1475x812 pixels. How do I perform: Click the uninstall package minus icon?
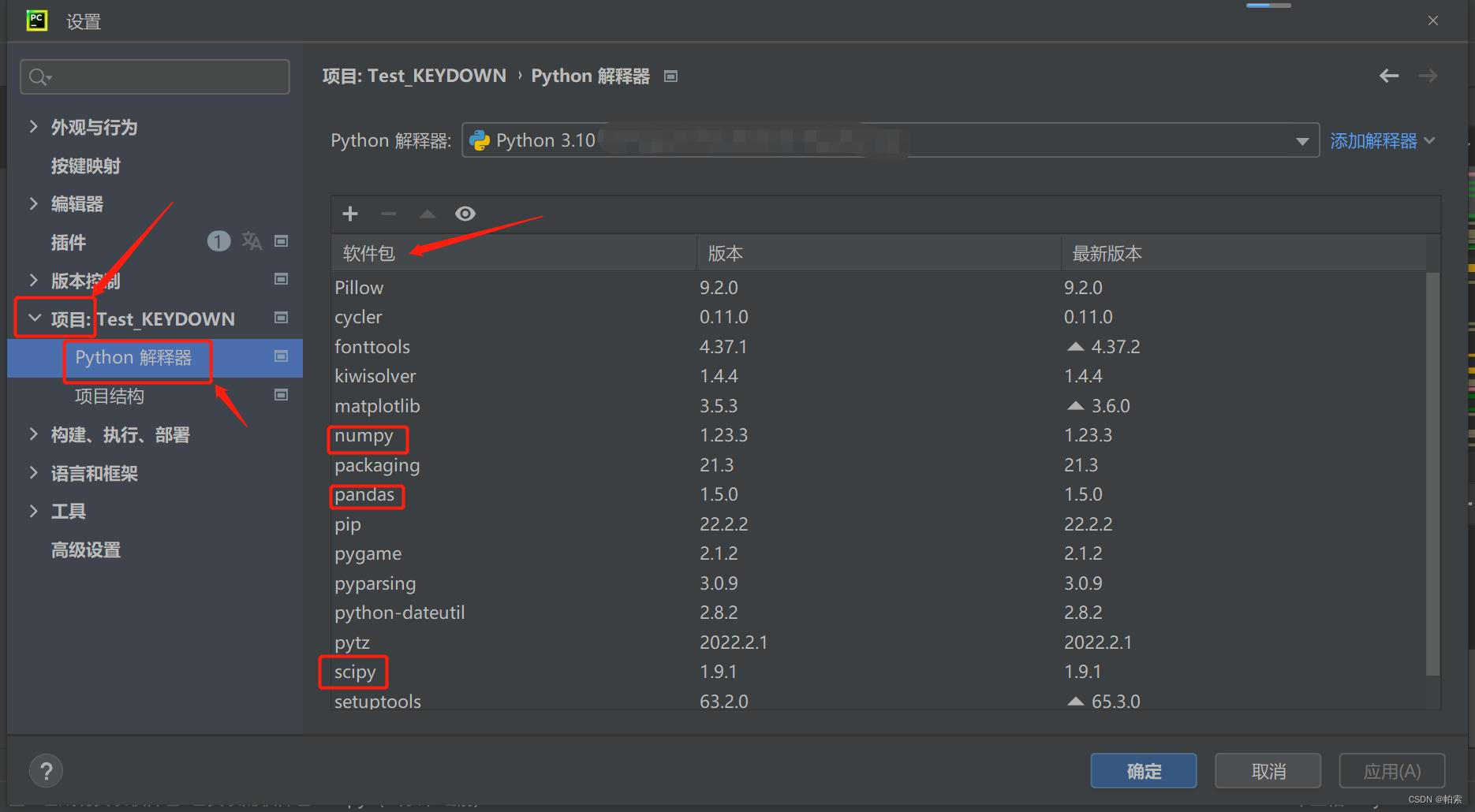click(x=389, y=214)
